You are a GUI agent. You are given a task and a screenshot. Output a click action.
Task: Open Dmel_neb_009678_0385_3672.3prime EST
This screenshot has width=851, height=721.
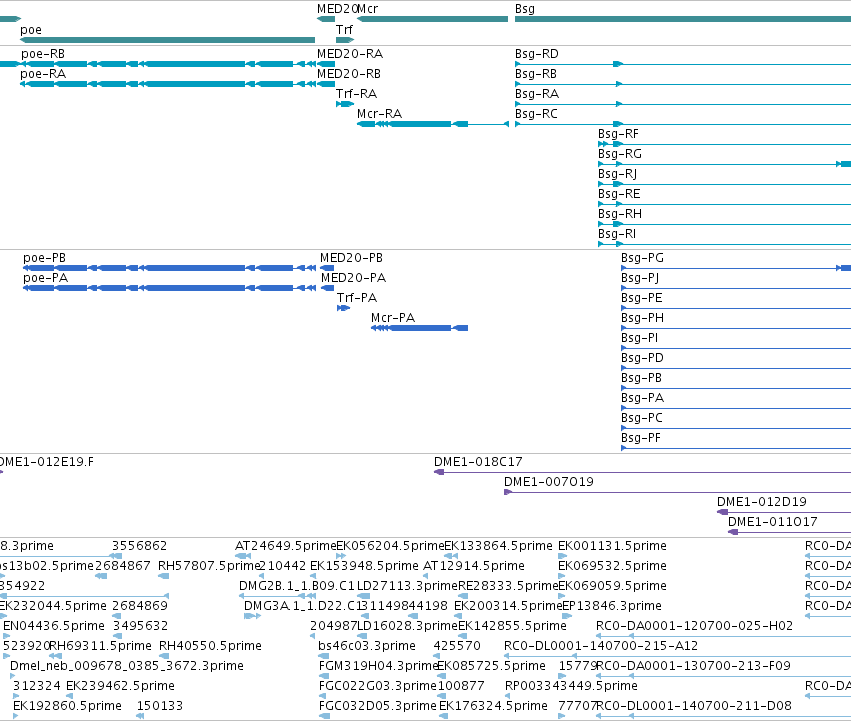(127, 666)
